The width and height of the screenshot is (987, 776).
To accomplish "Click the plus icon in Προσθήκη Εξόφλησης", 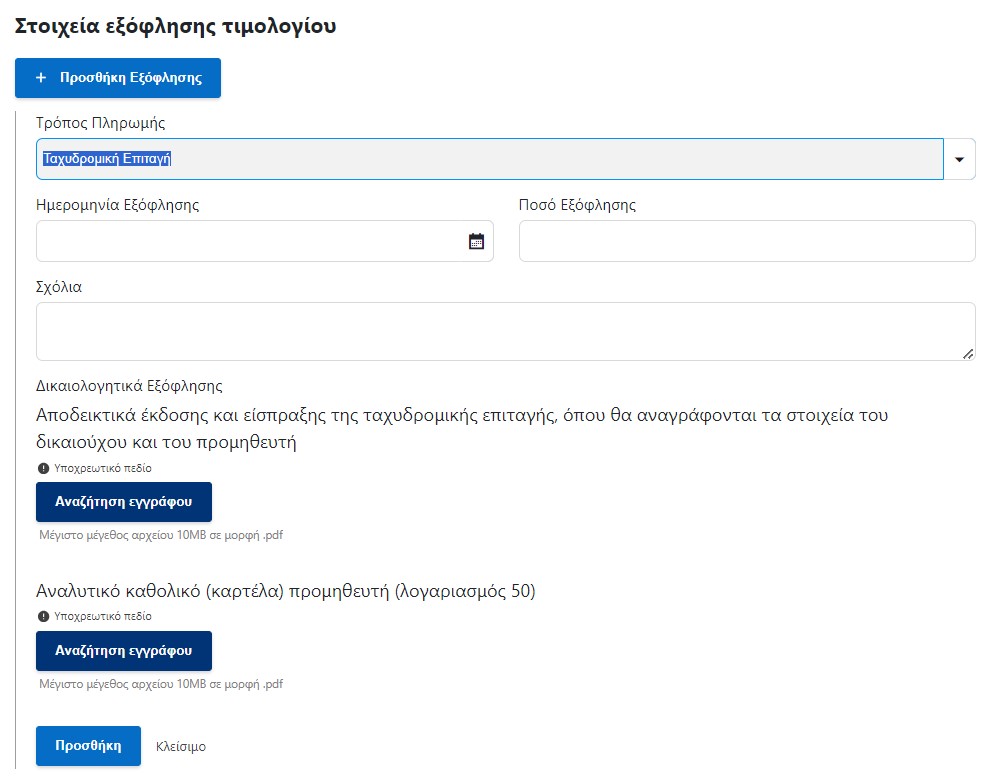I will point(41,77).
